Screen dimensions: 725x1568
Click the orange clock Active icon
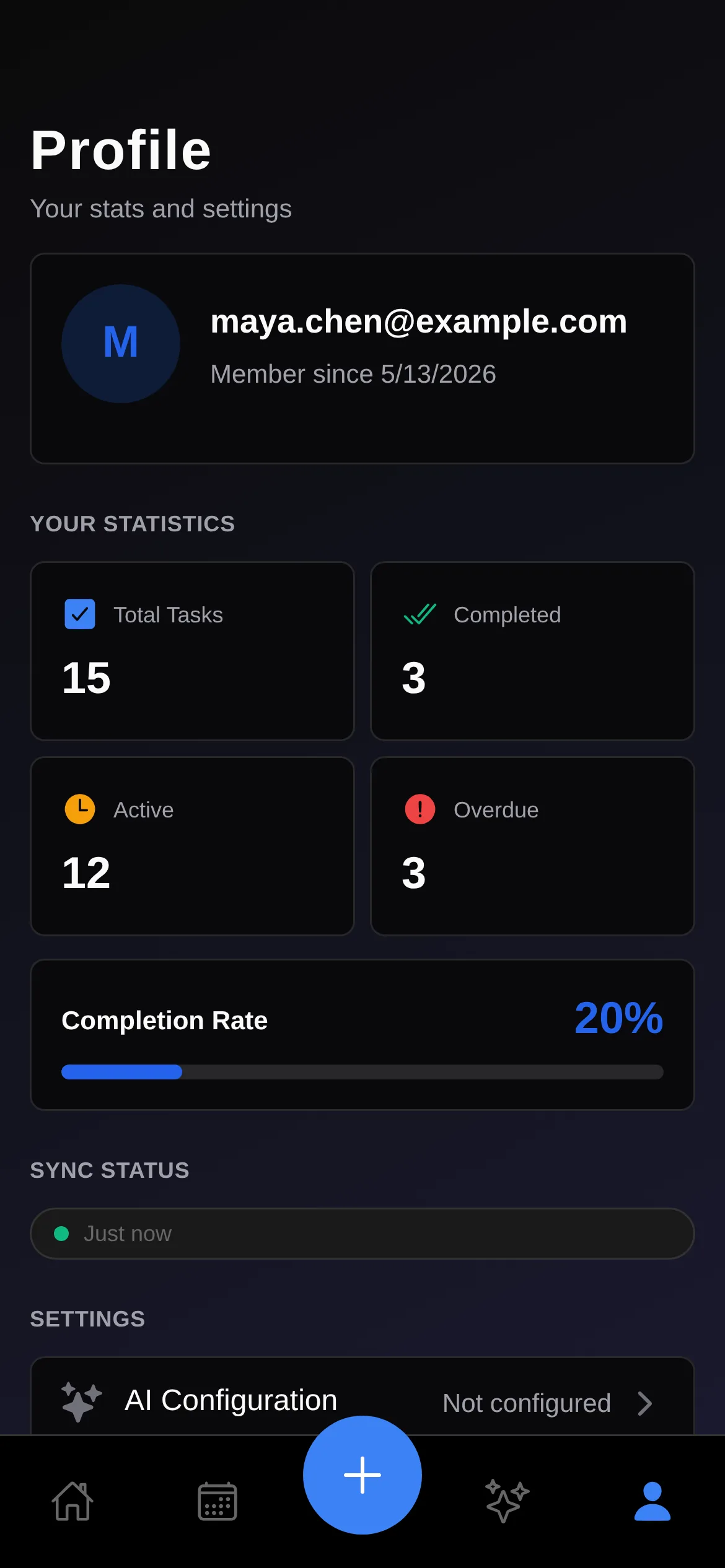[x=80, y=809]
